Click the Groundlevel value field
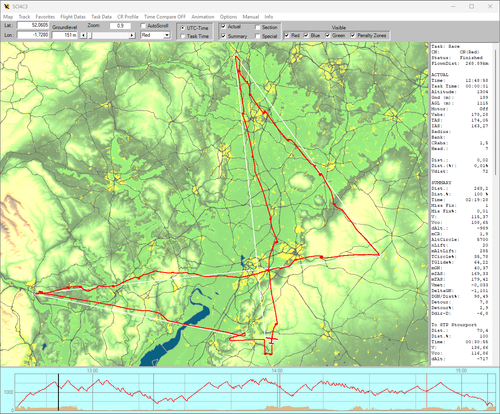 pyautogui.click(x=65, y=35)
